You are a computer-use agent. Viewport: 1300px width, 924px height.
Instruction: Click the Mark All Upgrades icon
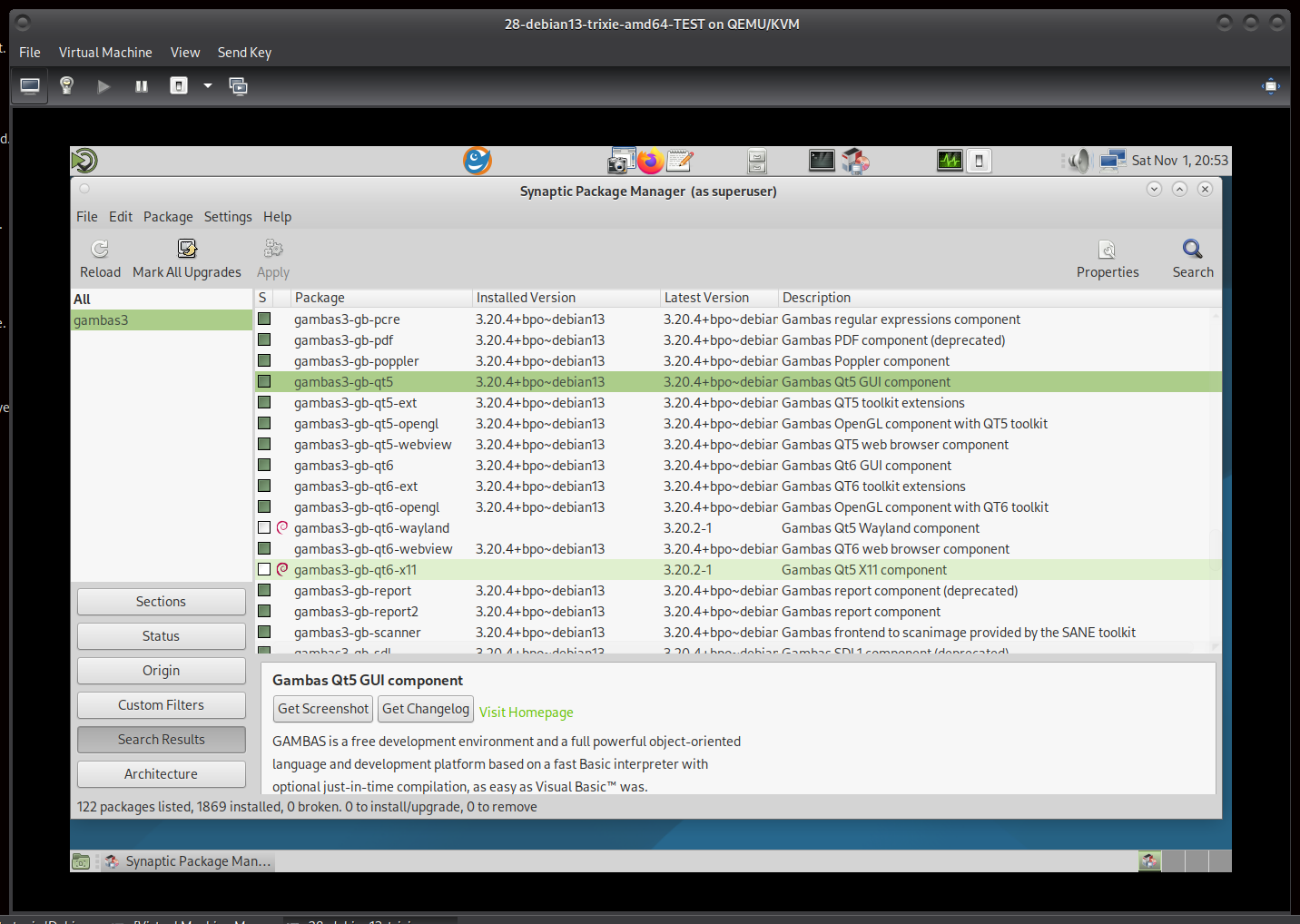tap(187, 250)
